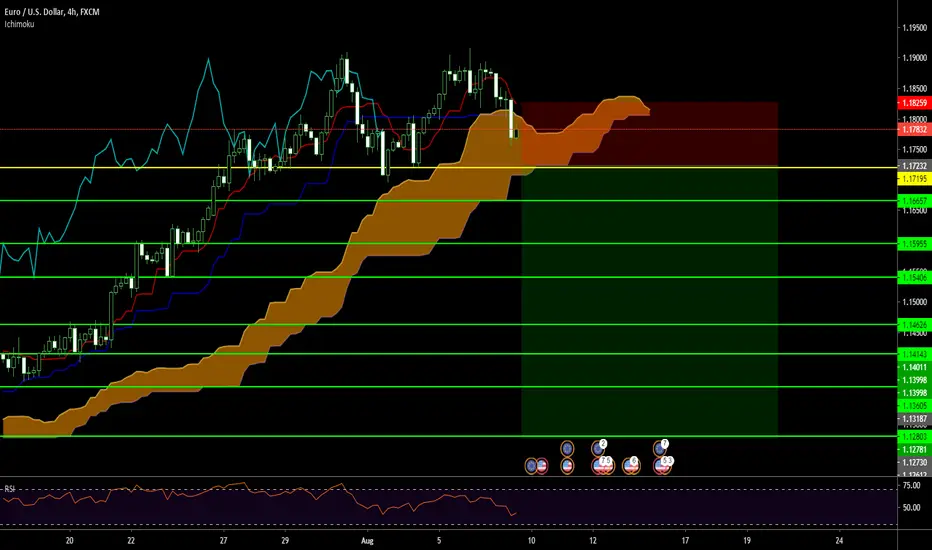
Task: Click date 24 on the time axis
Action: [x=839, y=540]
